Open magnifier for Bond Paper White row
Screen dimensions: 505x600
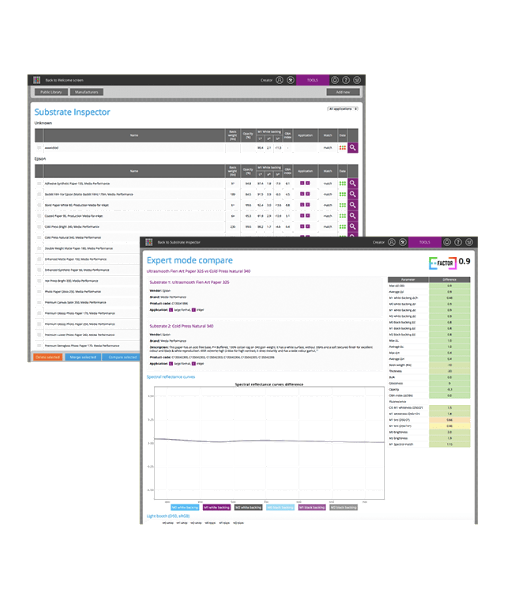pyautogui.click(x=353, y=205)
